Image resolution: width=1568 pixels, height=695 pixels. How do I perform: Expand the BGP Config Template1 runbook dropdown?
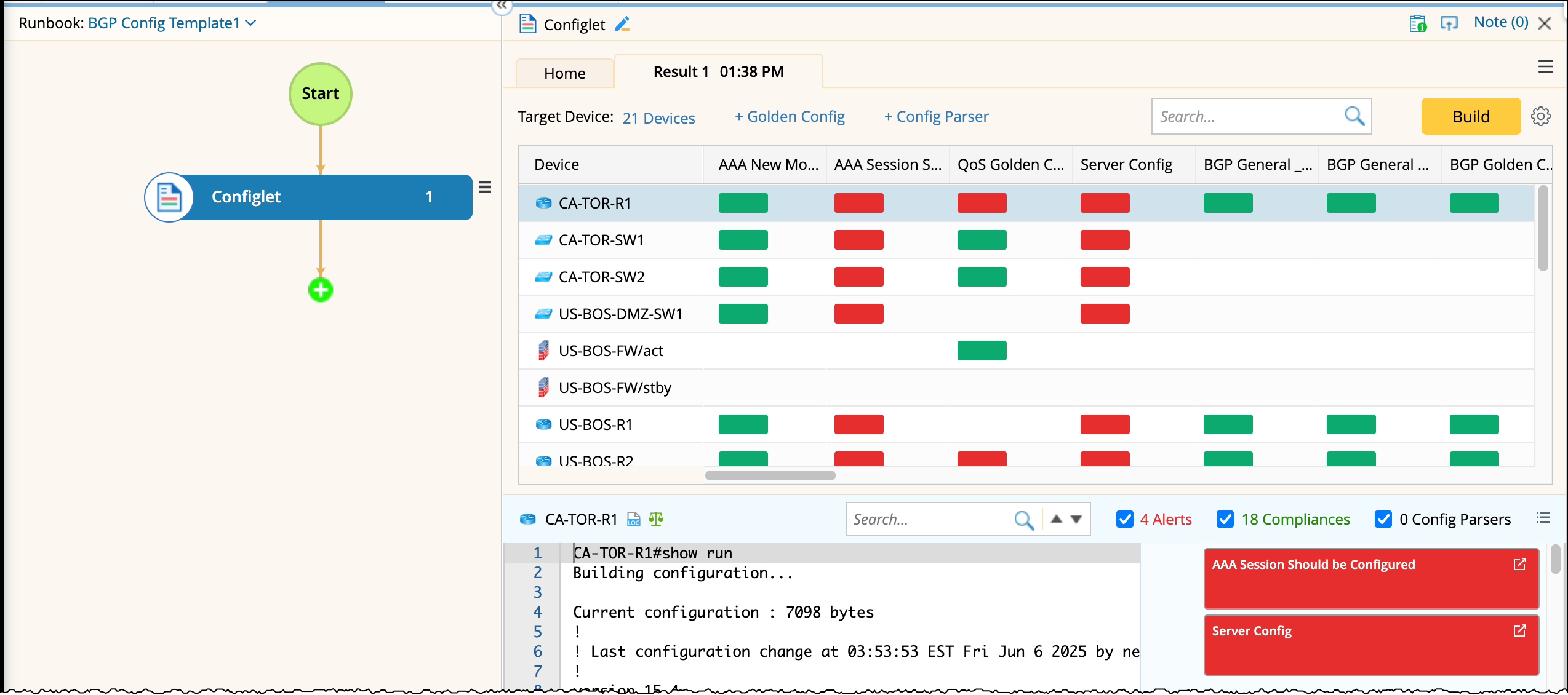250,23
